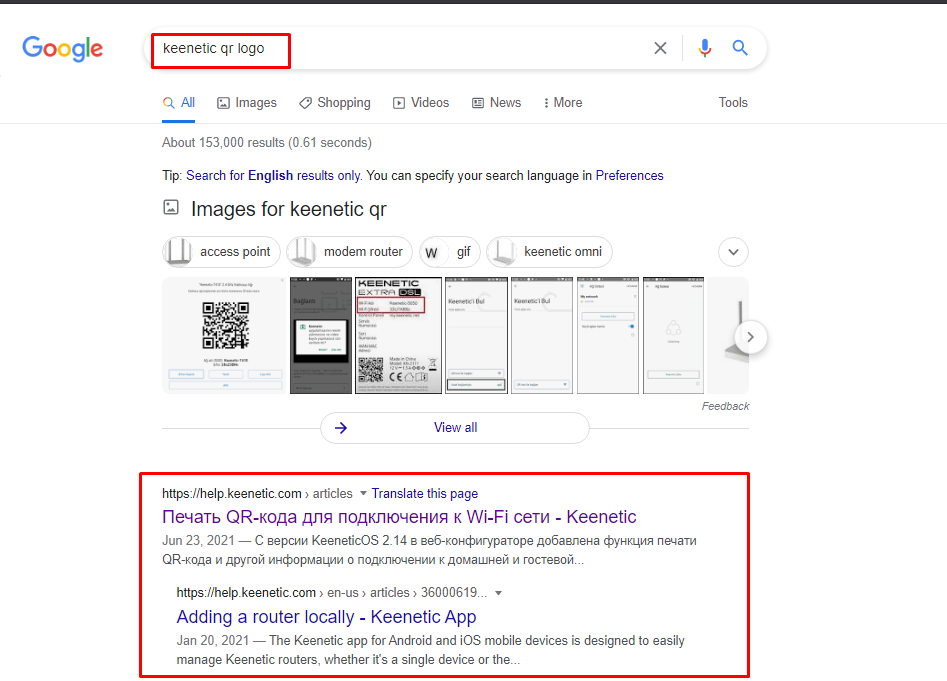Click the View all images button
The image size is (947, 681).
pos(455,428)
